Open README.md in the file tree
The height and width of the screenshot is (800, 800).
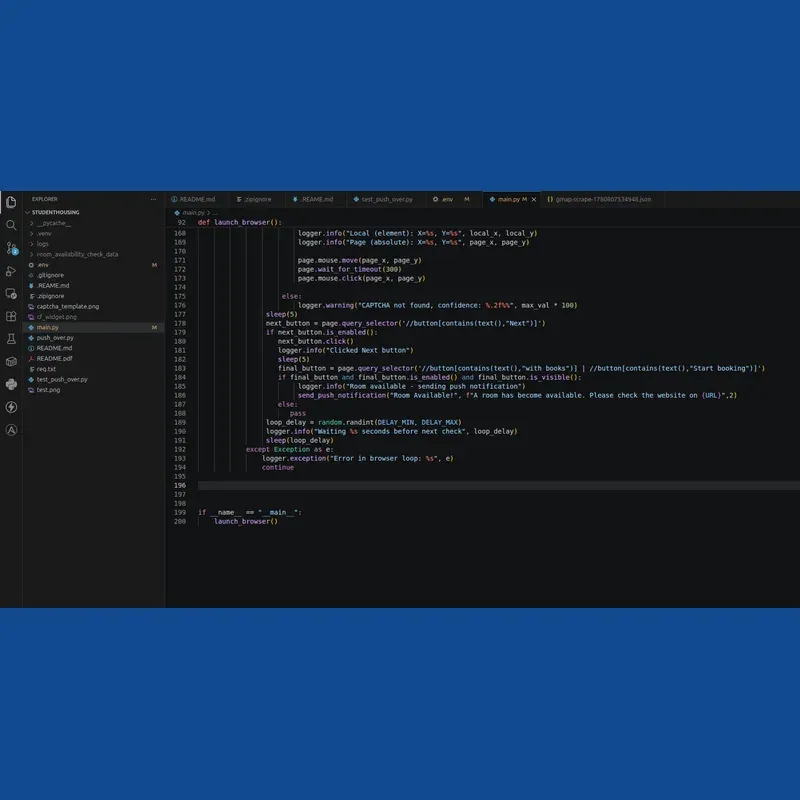point(93,348)
